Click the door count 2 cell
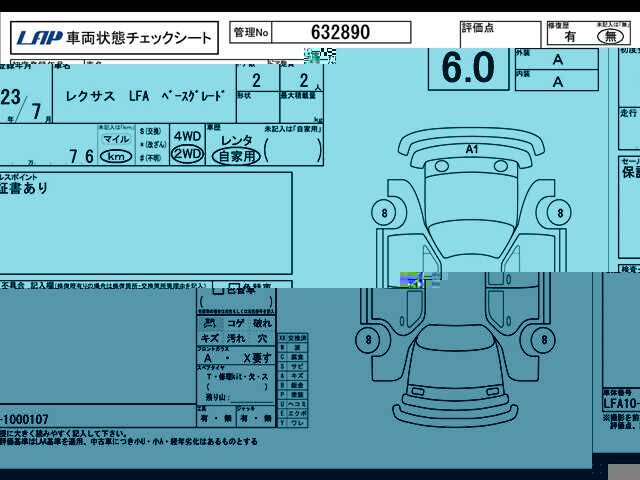640x480 pixels. click(x=258, y=78)
